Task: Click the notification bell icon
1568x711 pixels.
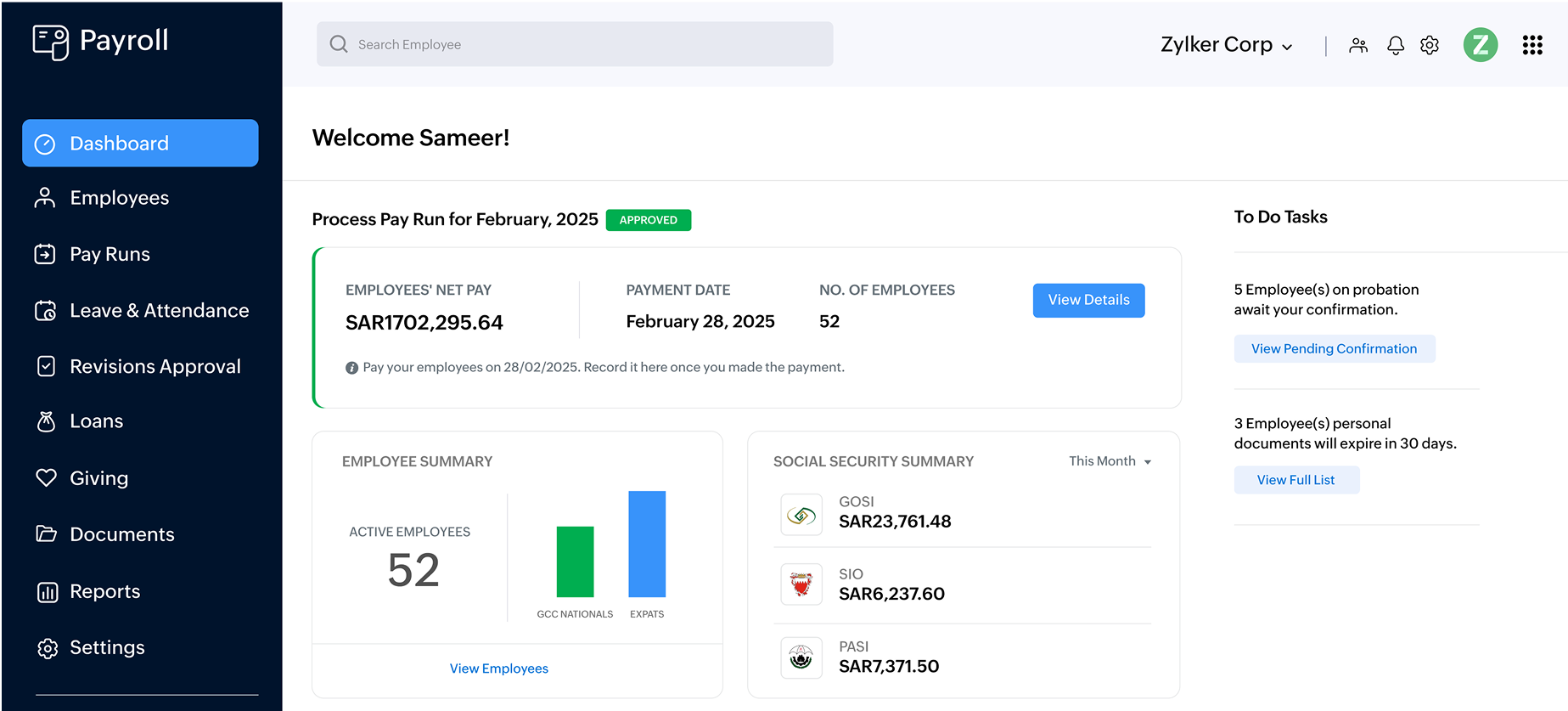Action: [1395, 45]
